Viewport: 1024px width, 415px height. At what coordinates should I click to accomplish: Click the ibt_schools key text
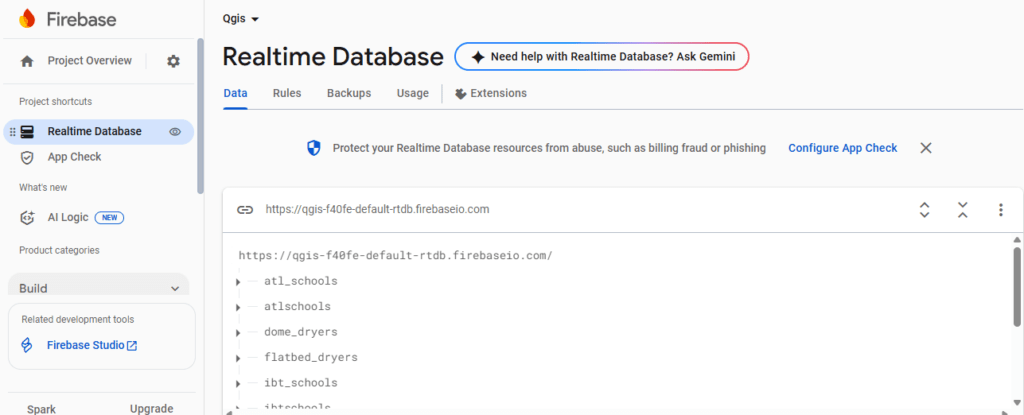tap(300, 383)
